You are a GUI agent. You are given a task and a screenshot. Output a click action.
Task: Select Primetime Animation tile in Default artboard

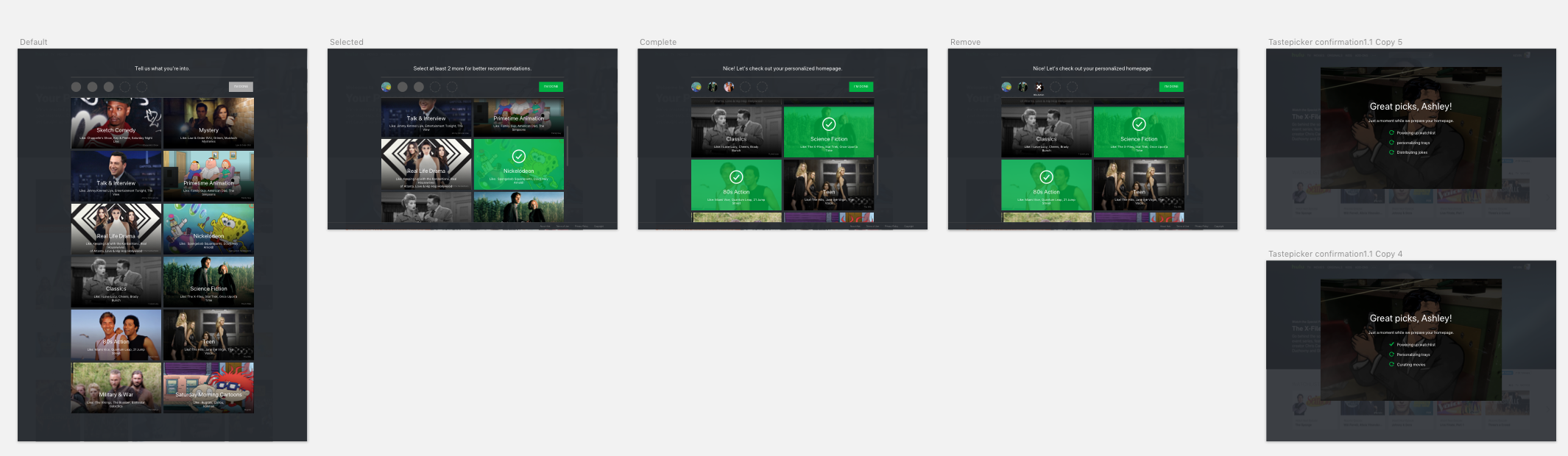tap(208, 176)
